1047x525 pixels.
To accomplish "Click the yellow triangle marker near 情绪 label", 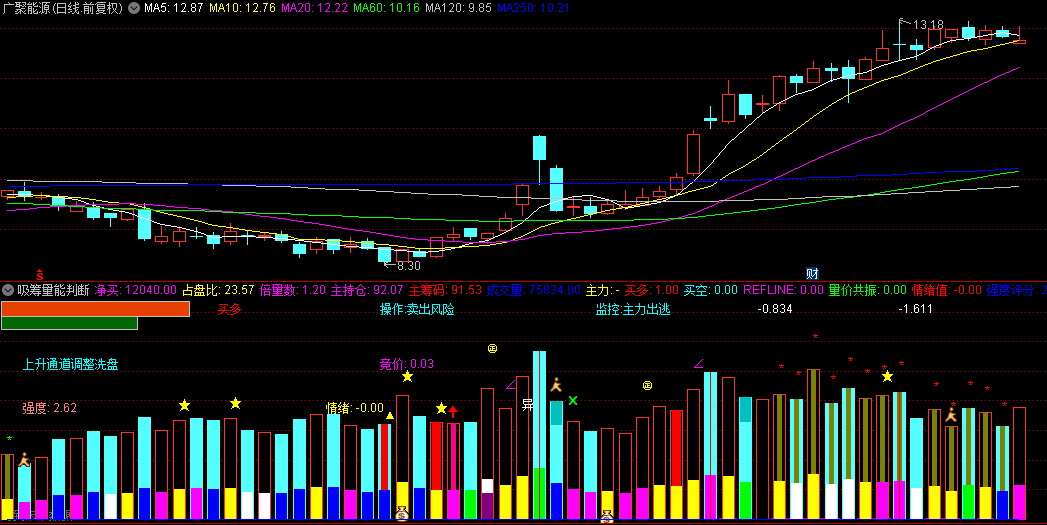I will click(x=390, y=416).
